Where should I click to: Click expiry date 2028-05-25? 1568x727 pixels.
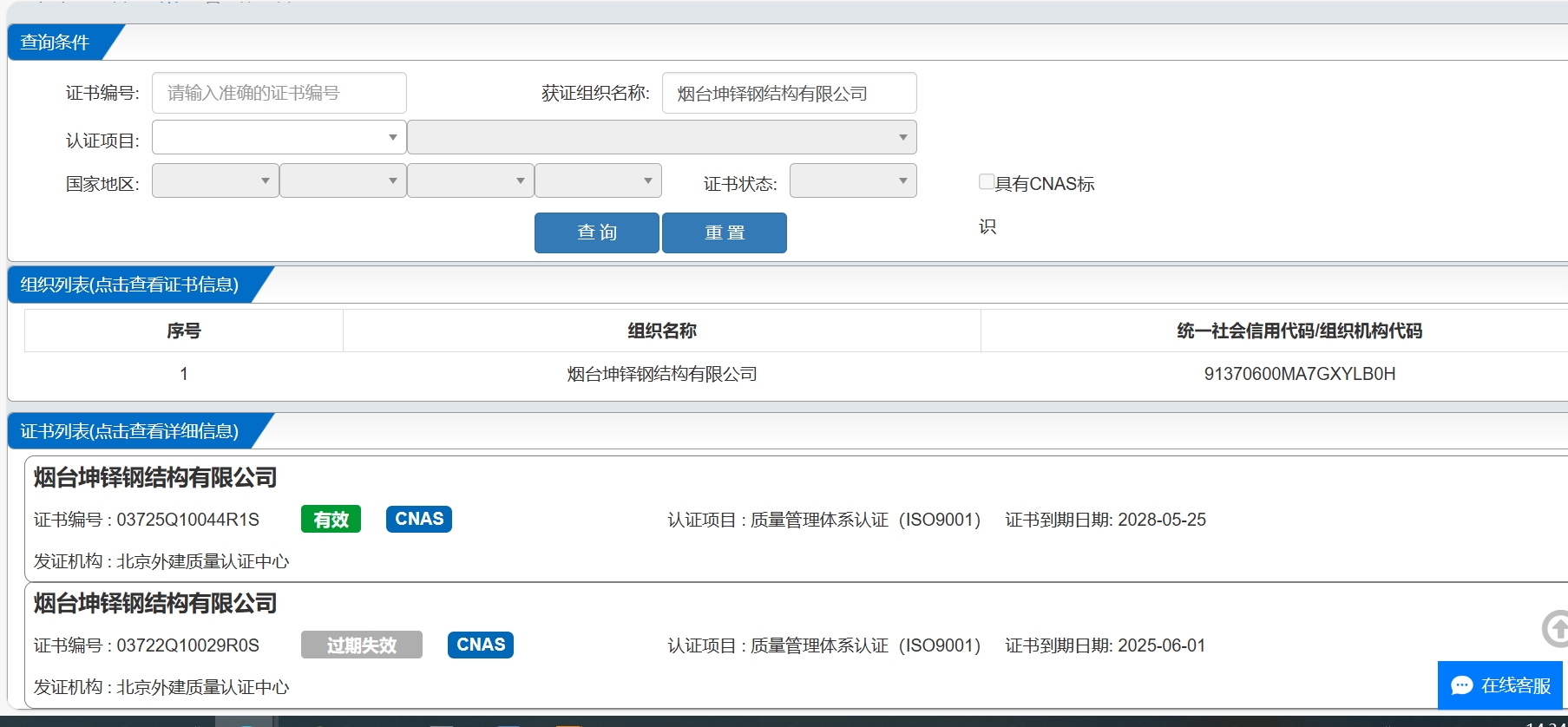coord(1162,520)
